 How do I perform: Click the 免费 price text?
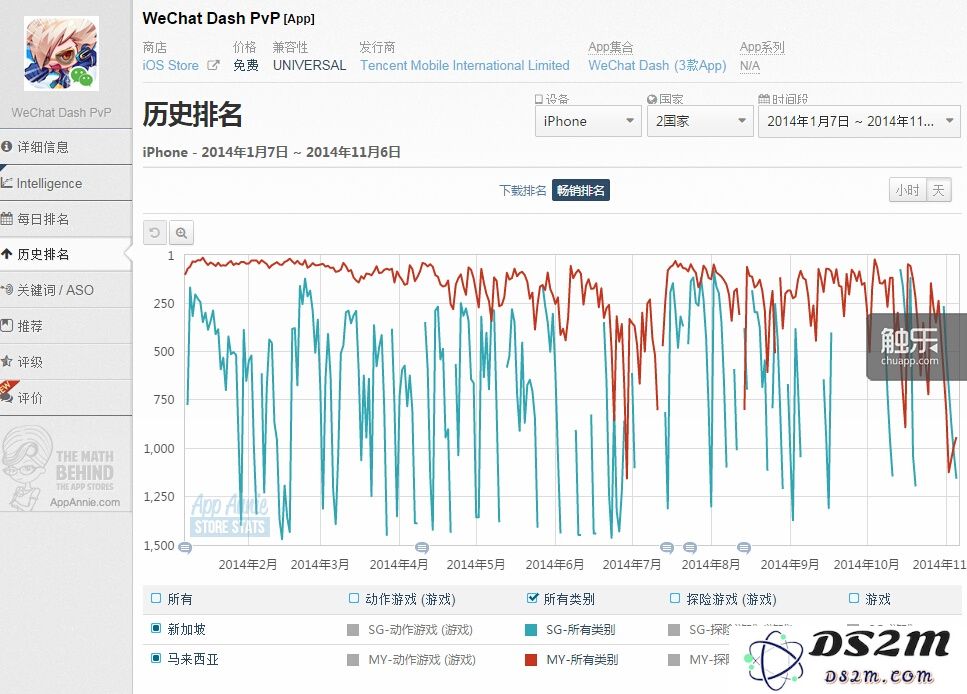click(245, 65)
